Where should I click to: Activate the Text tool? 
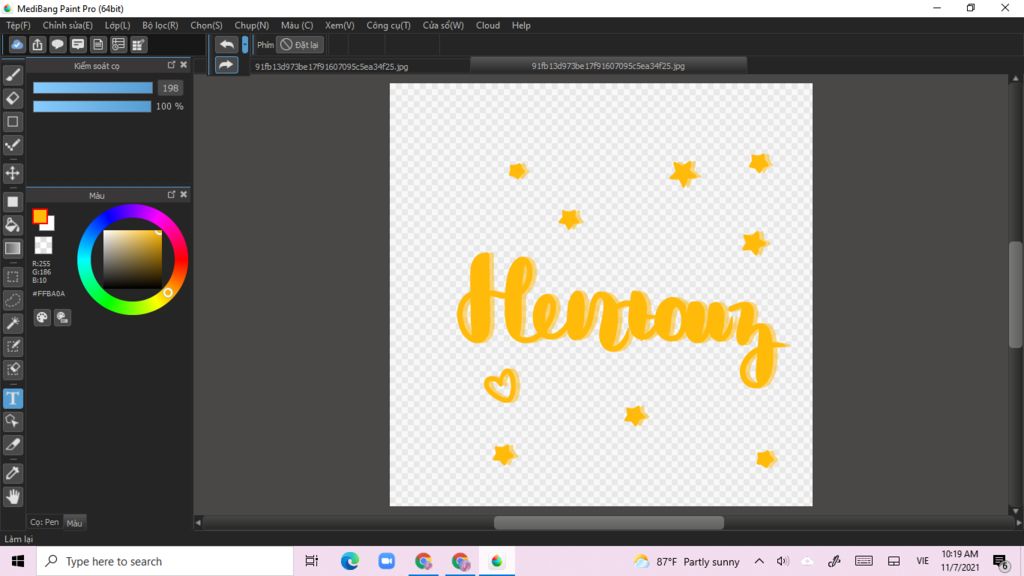12,398
